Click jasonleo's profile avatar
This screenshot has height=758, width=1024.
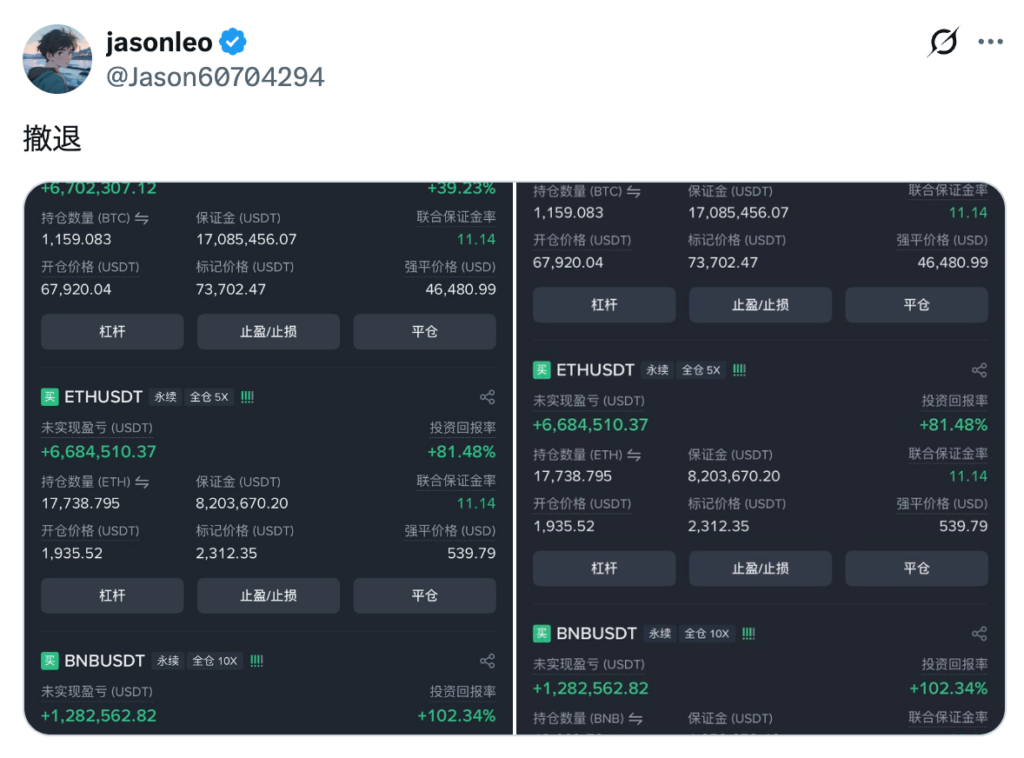(x=57, y=58)
